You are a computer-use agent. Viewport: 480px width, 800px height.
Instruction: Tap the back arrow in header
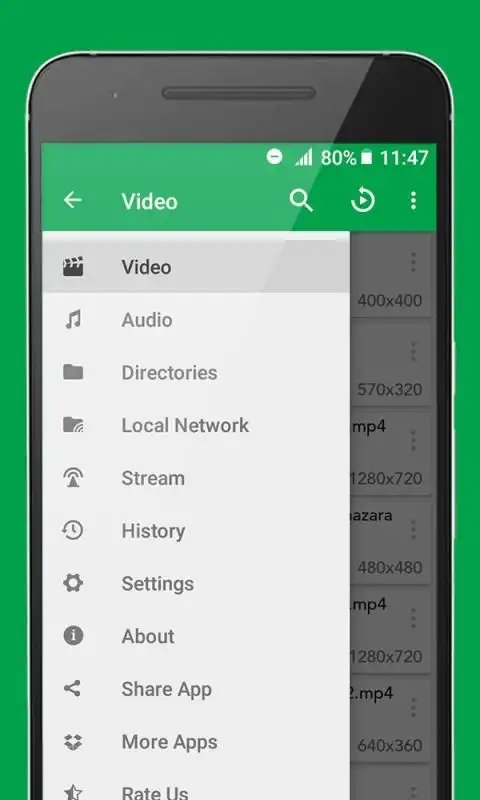pos(72,201)
